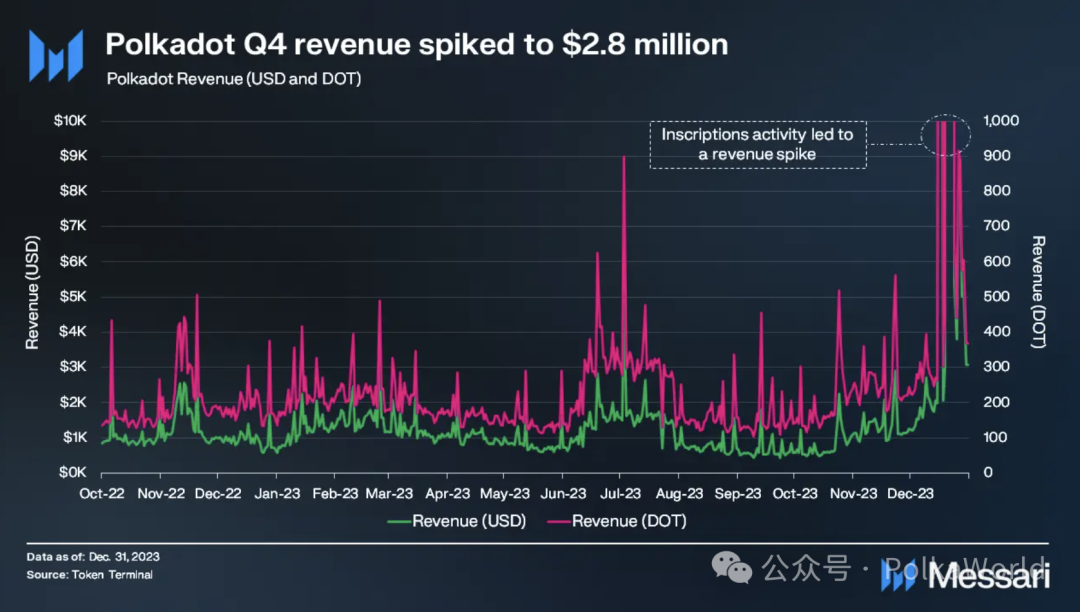Screen dimensions: 1080x612
Task: Click the '700' right axis label
Action: pyautogui.click(x=997, y=226)
